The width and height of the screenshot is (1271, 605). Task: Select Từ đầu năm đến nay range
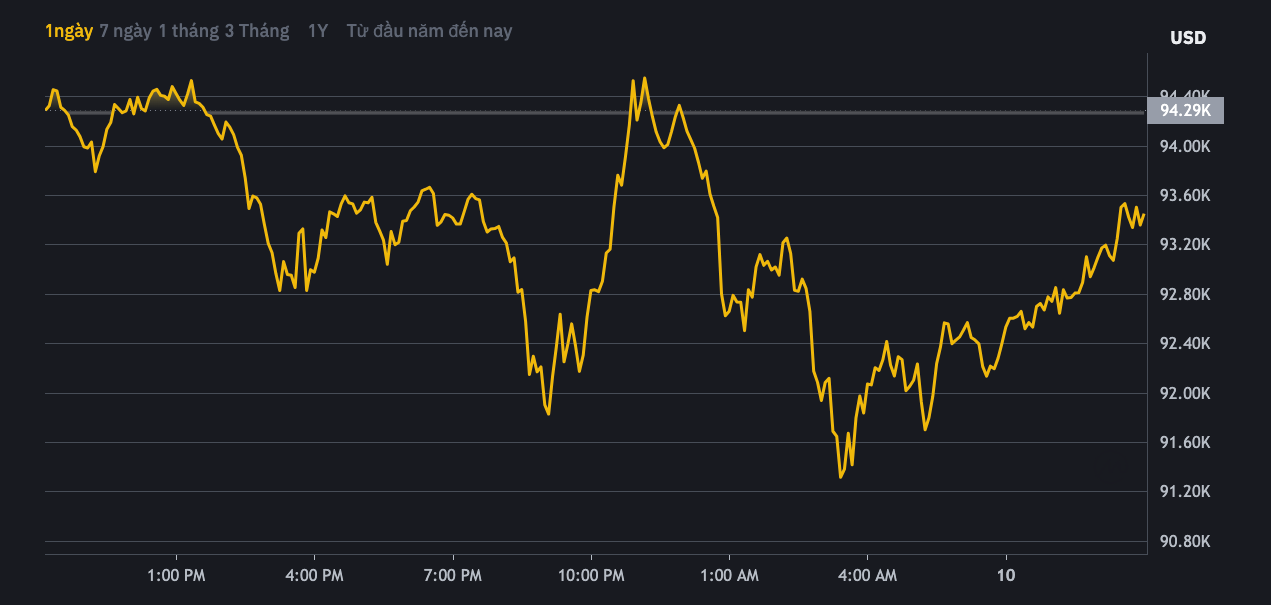click(x=429, y=31)
